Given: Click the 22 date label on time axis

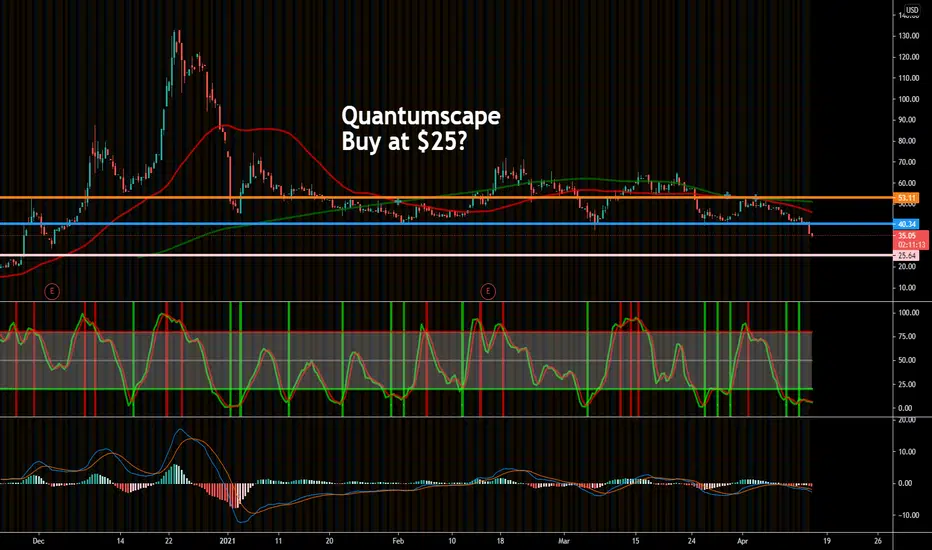Looking at the screenshot, I should pyautogui.click(x=169, y=541).
